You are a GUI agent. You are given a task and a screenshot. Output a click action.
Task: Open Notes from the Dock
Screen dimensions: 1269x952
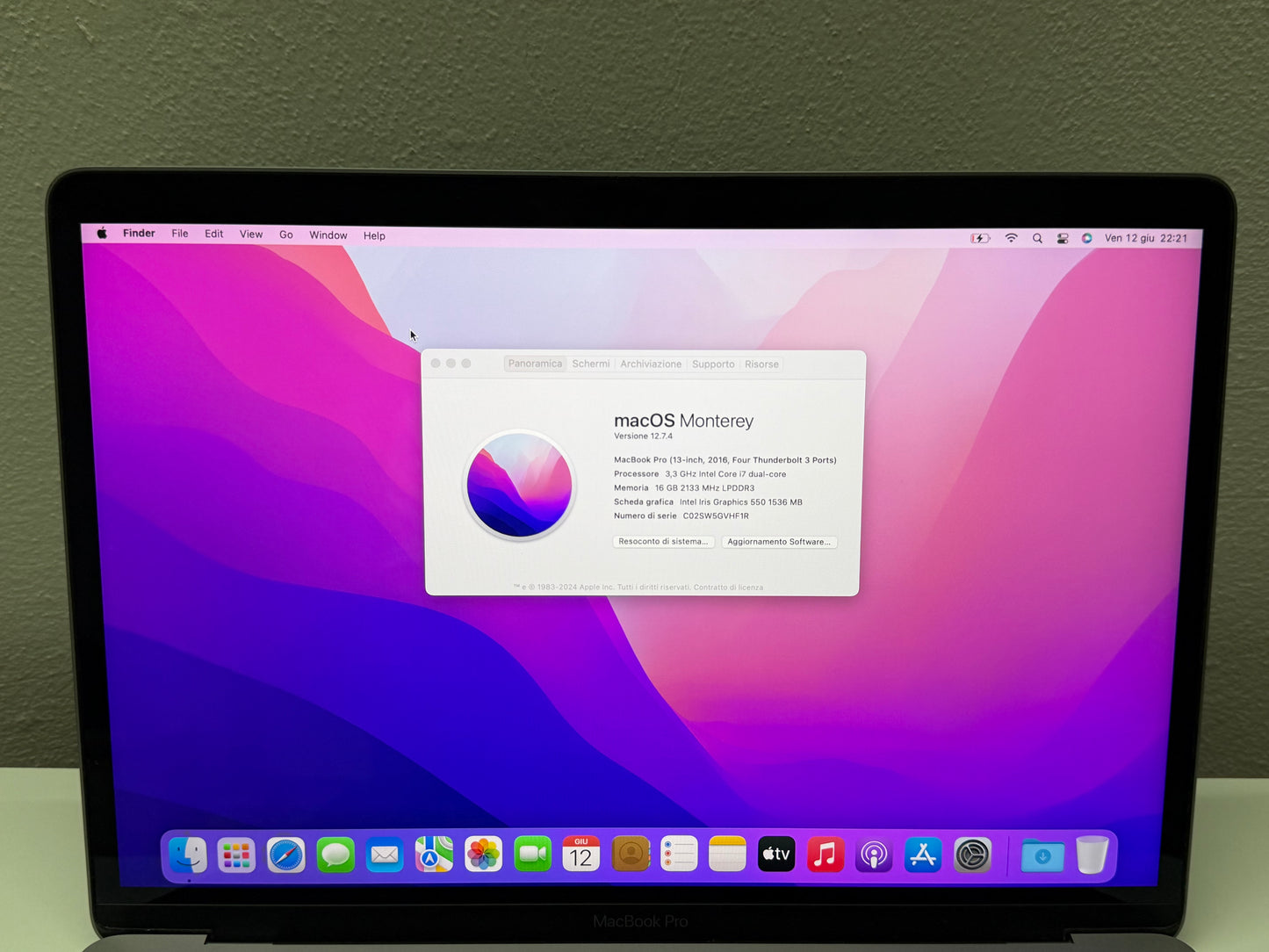(727, 854)
